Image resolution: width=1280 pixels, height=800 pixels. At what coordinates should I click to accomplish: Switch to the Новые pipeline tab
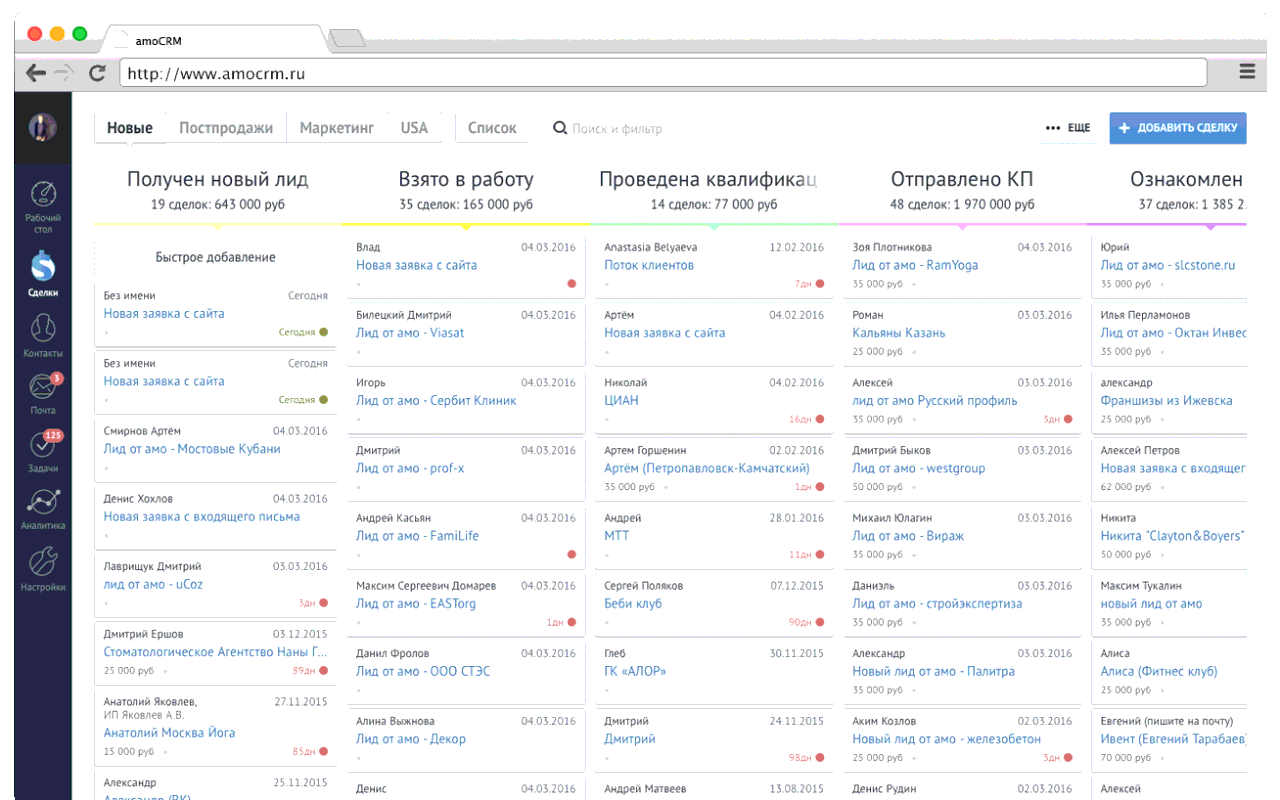(130, 128)
